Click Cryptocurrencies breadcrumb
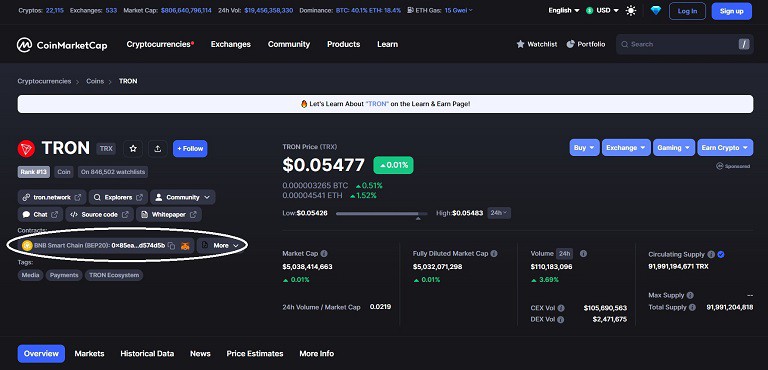Image resolution: width=768 pixels, height=370 pixels. pyautogui.click(x=45, y=81)
